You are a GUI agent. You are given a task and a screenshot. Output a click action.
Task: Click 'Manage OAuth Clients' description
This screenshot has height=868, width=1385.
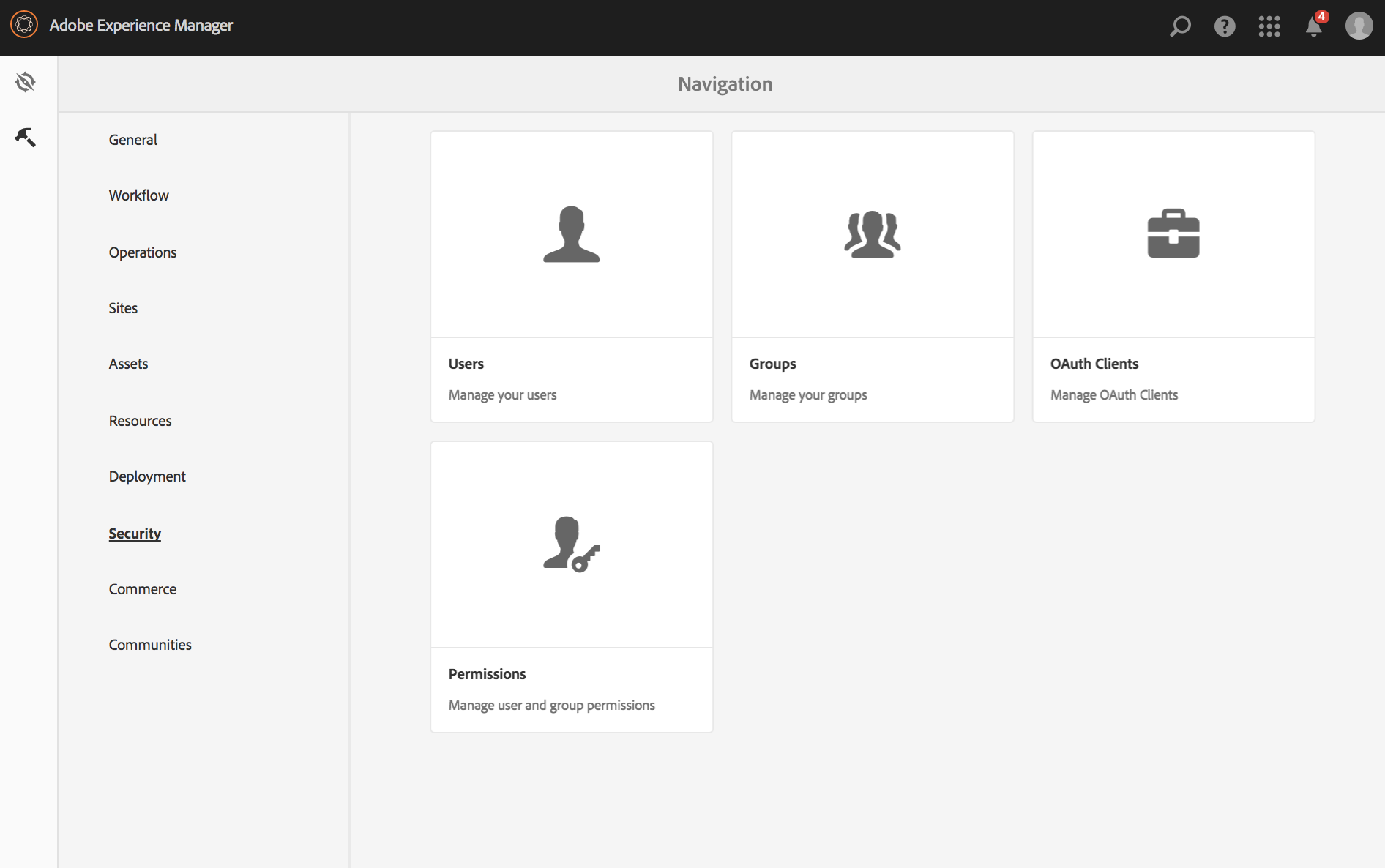(1114, 395)
